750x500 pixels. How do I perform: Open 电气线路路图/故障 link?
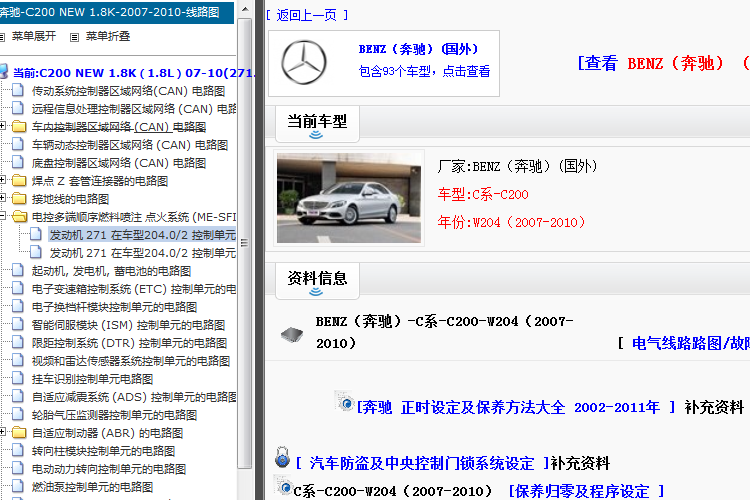click(690, 343)
